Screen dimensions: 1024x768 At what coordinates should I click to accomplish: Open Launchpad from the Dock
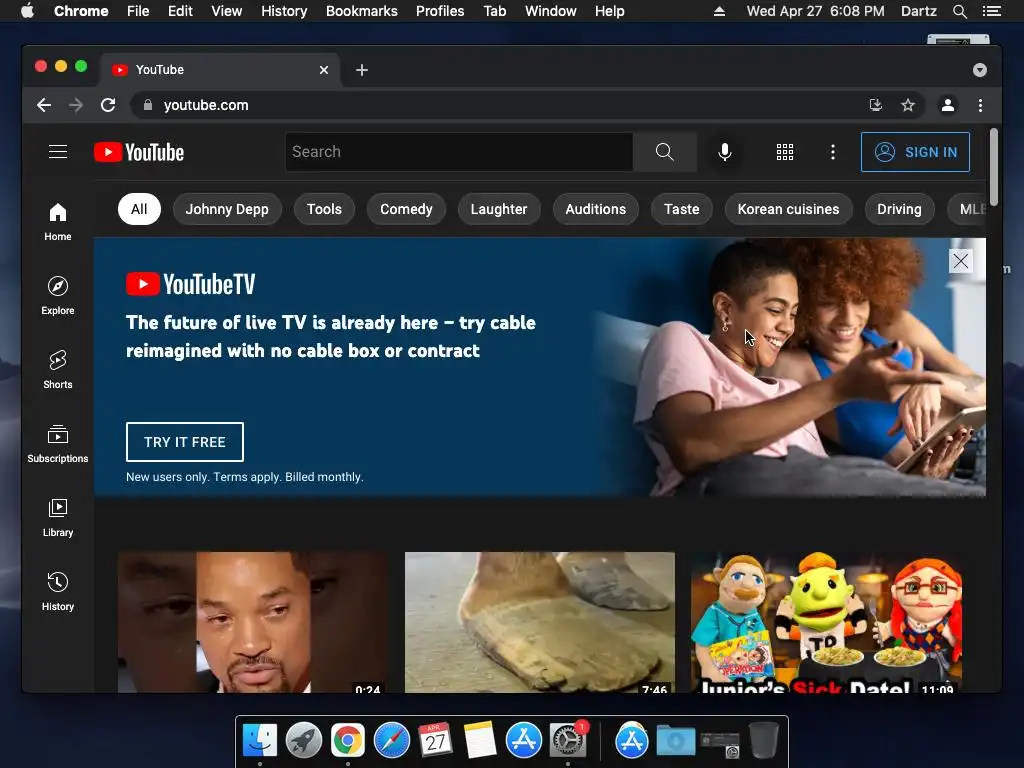point(304,741)
